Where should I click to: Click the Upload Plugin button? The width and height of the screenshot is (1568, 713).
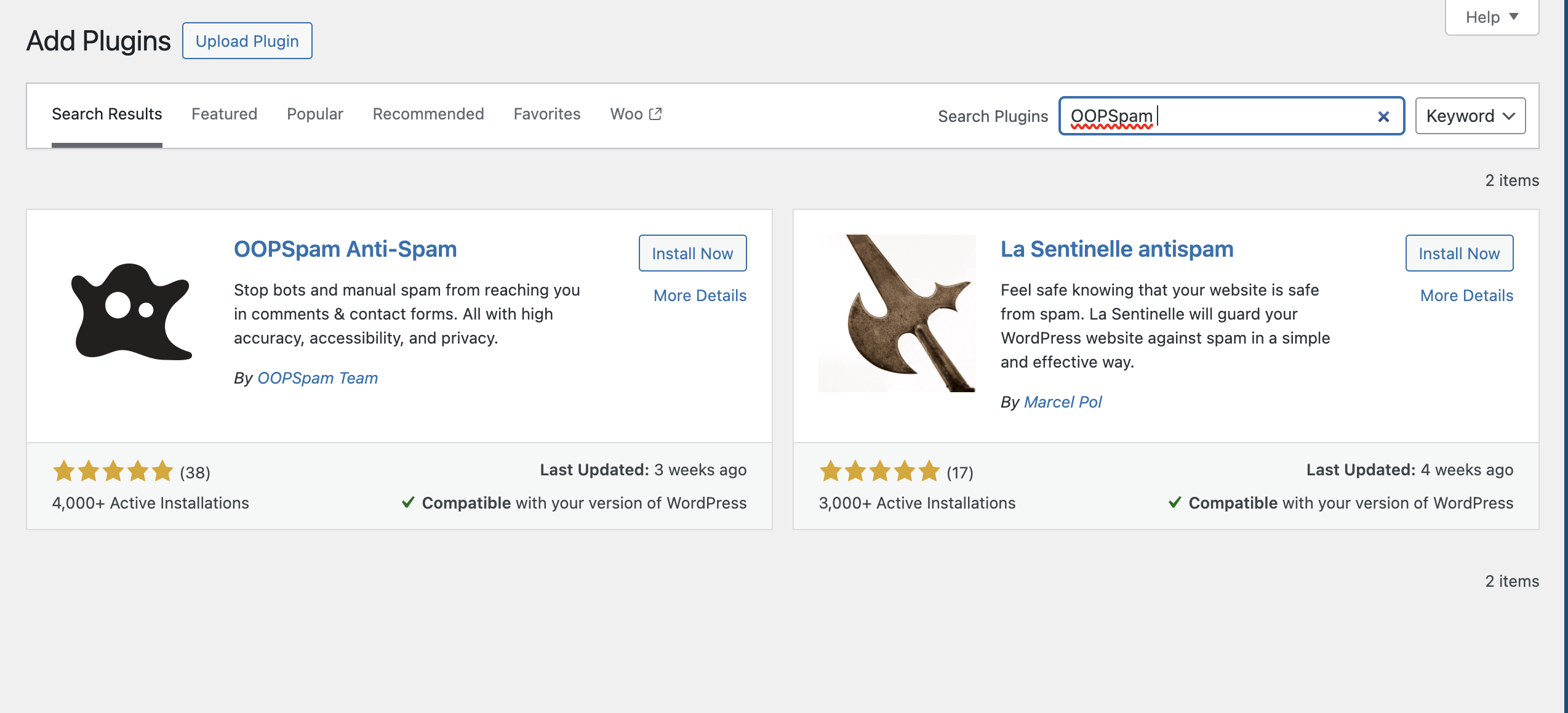tap(247, 41)
